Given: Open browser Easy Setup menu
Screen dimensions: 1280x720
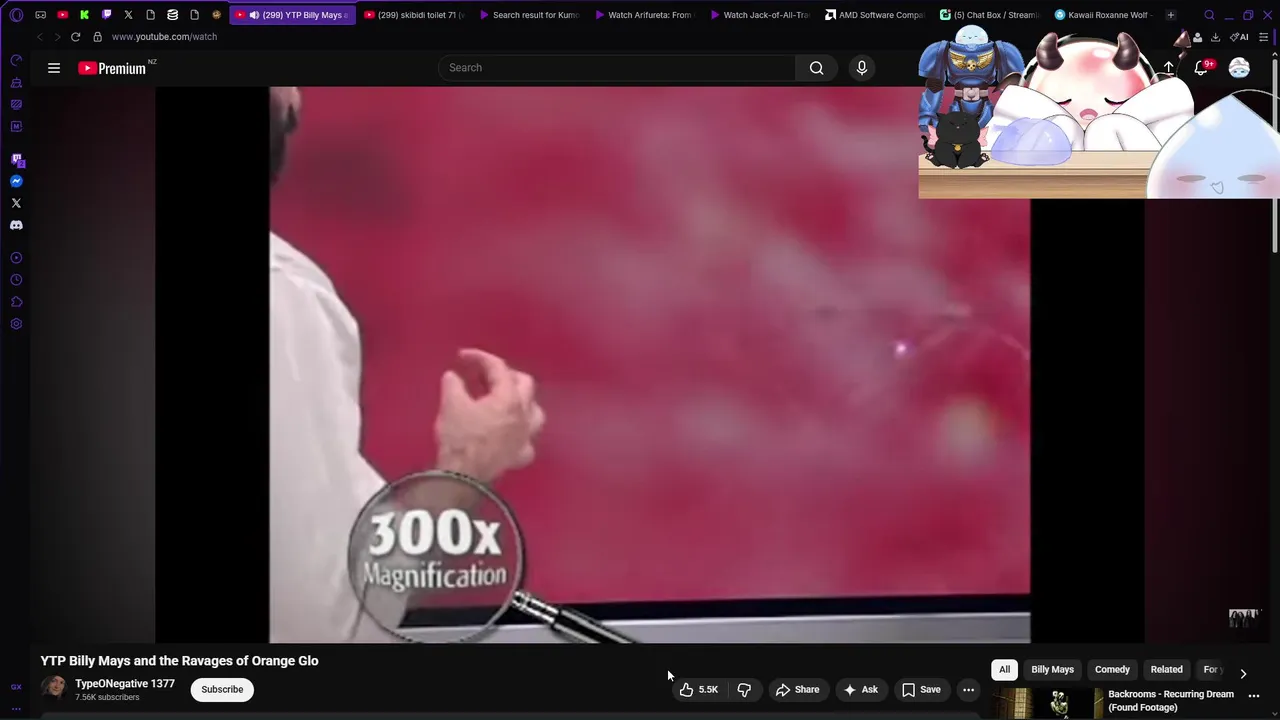Looking at the screenshot, I should pos(1264,37).
